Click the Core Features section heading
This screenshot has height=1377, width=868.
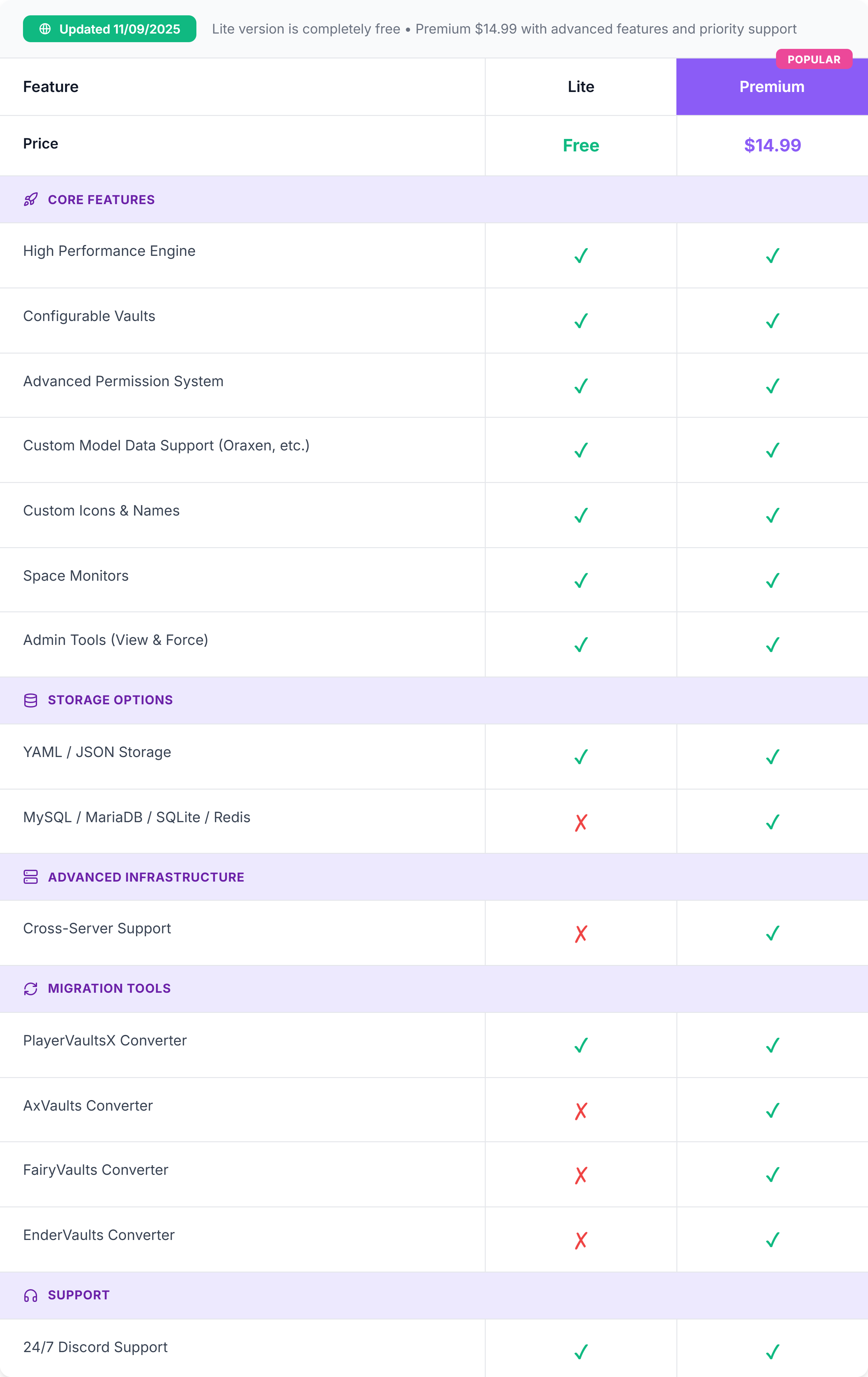(x=101, y=200)
